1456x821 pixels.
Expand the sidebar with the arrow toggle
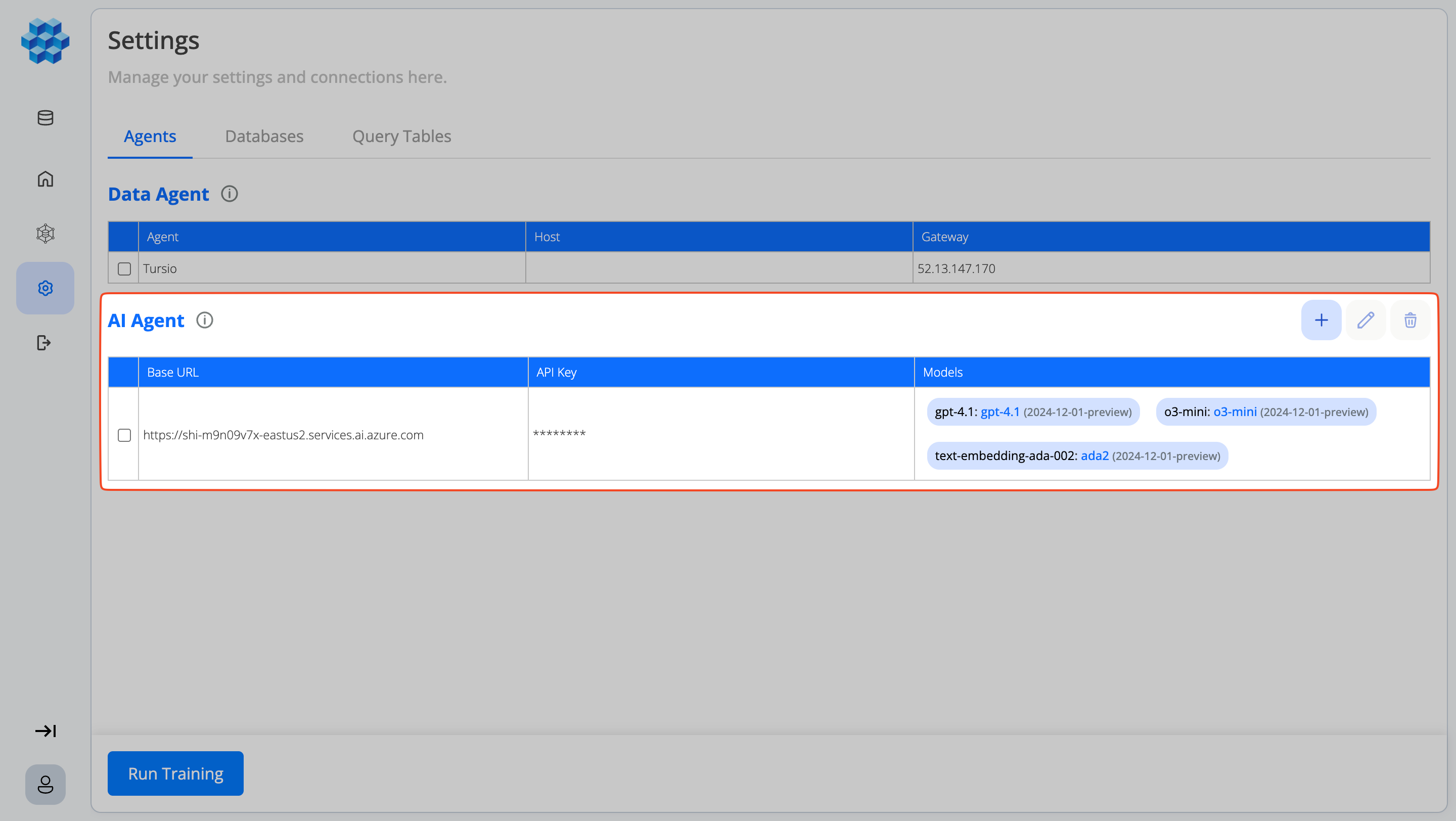click(x=47, y=731)
